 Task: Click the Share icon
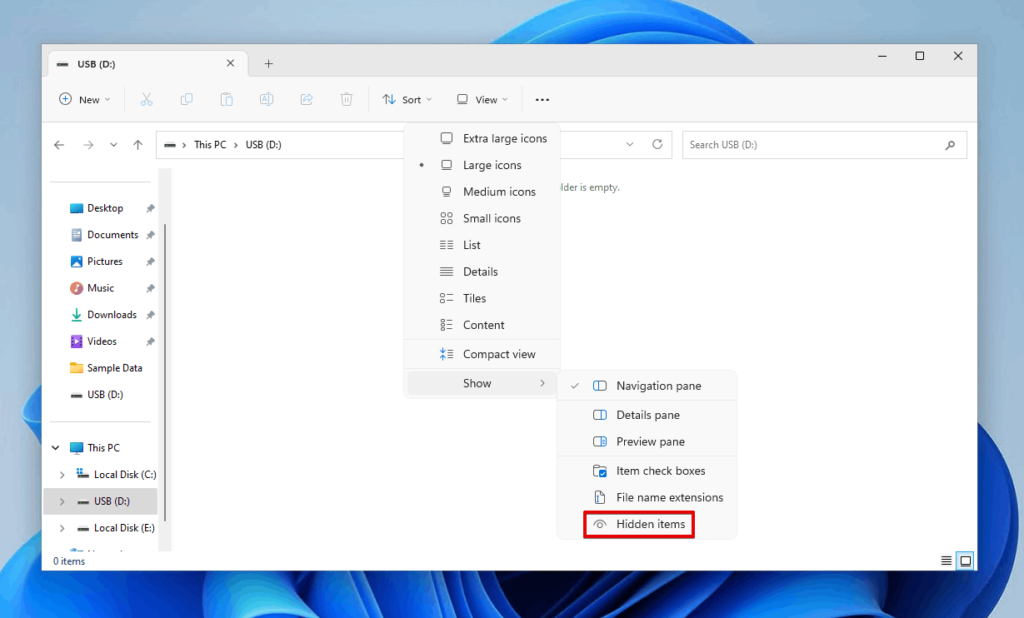coord(306,99)
